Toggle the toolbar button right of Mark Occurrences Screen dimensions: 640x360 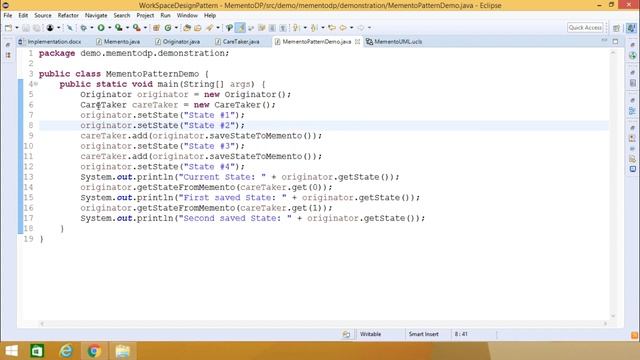(x=251, y=28)
